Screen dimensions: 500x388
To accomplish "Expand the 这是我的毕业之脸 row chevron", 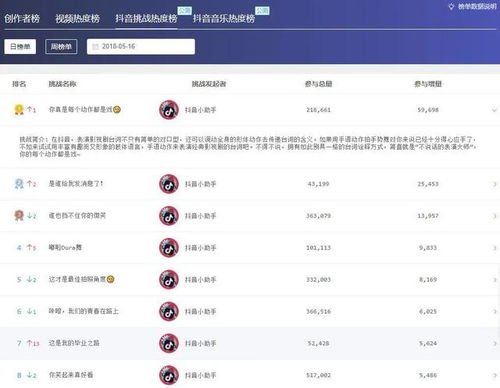I will coord(495,343).
